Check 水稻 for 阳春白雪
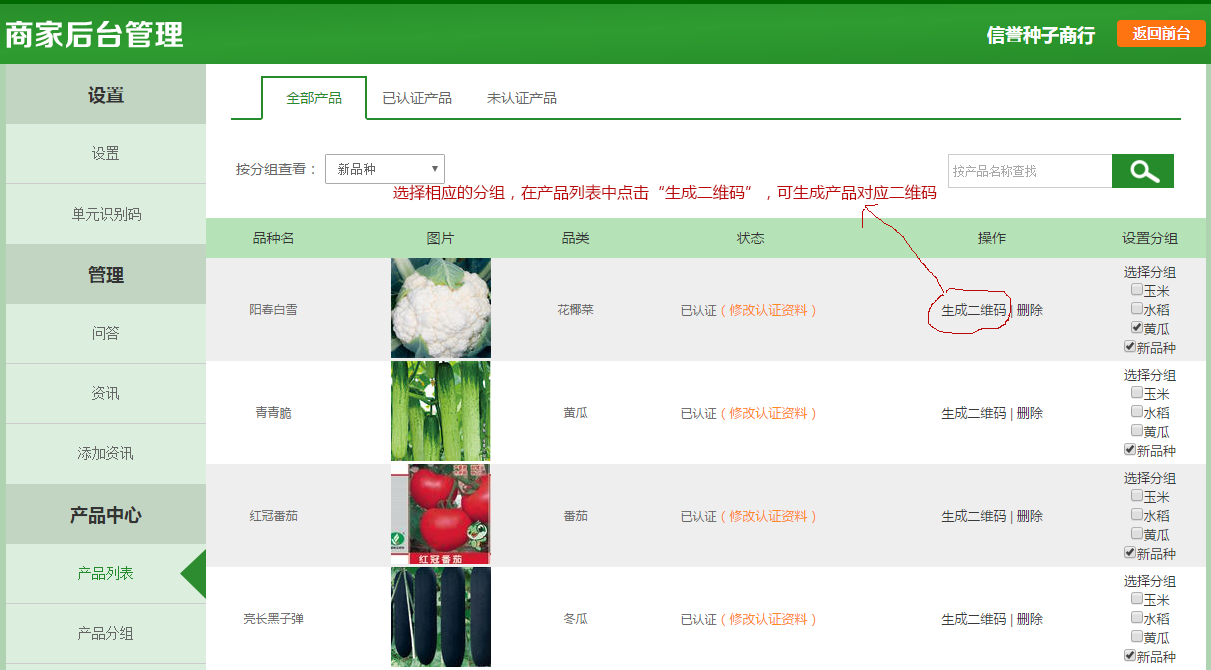Screen dimensions: 1211x670 point(1137,308)
